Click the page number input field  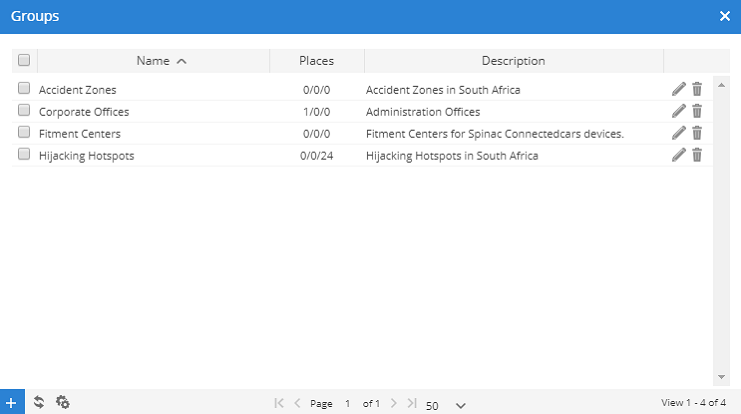point(347,403)
